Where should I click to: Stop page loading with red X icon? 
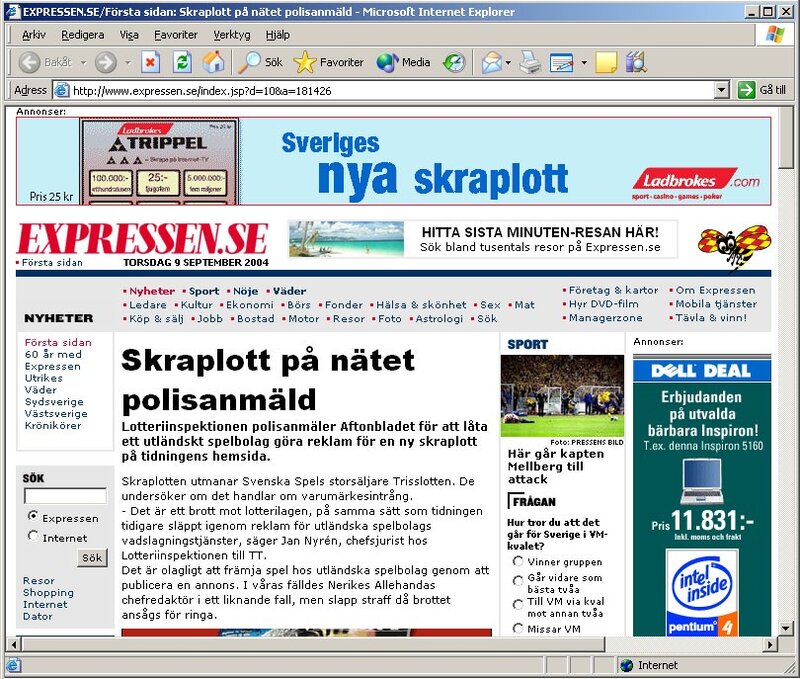pos(150,63)
